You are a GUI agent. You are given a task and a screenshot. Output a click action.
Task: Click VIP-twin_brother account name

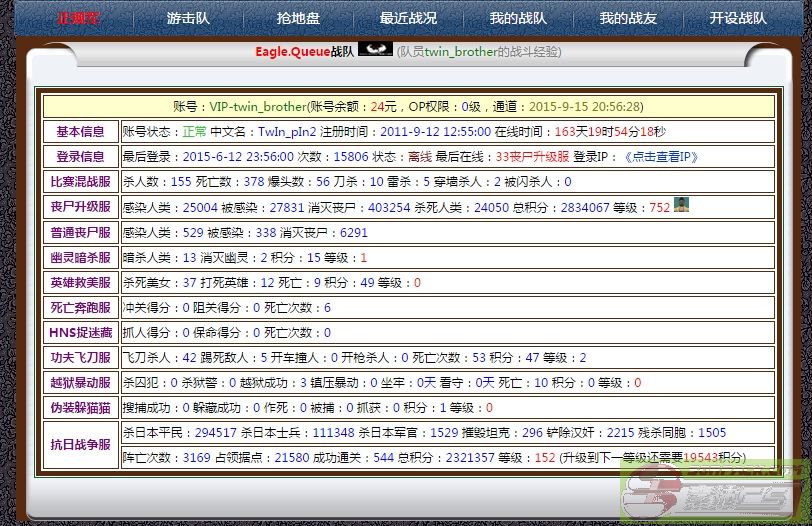[258, 106]
